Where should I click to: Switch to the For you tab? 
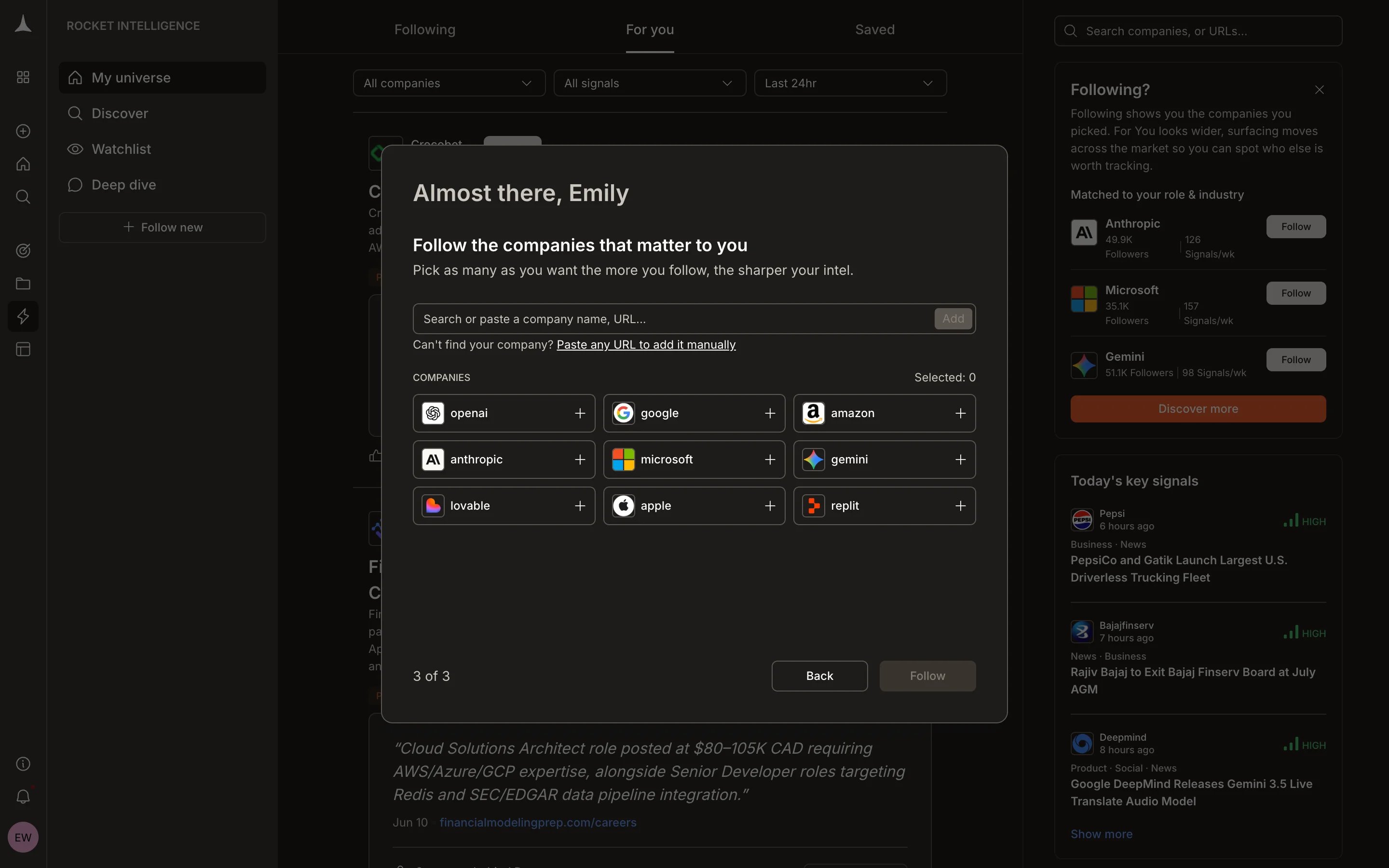click(x=650, y=29)
